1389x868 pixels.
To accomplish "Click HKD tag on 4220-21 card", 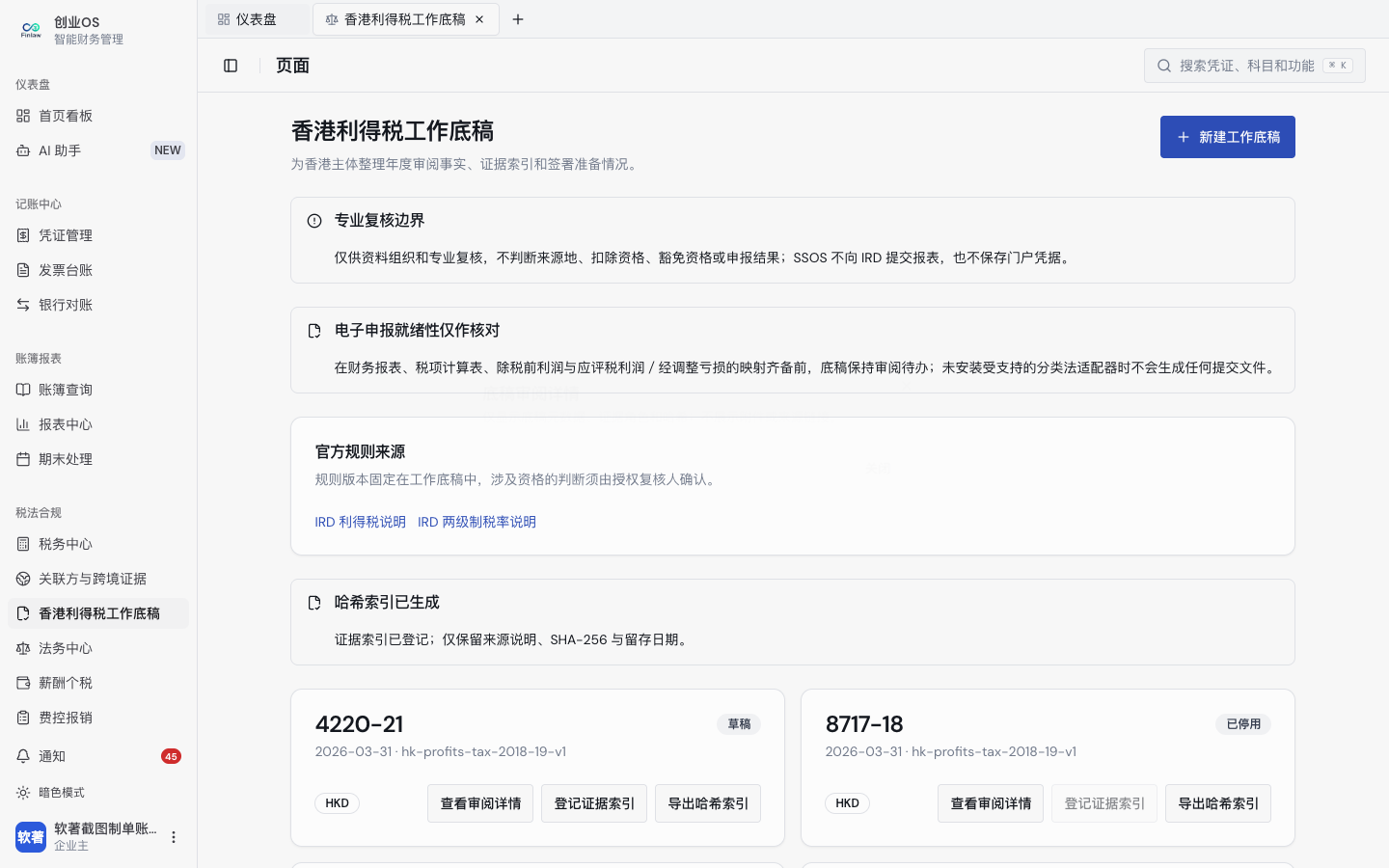I will click(x=338, y=803).
